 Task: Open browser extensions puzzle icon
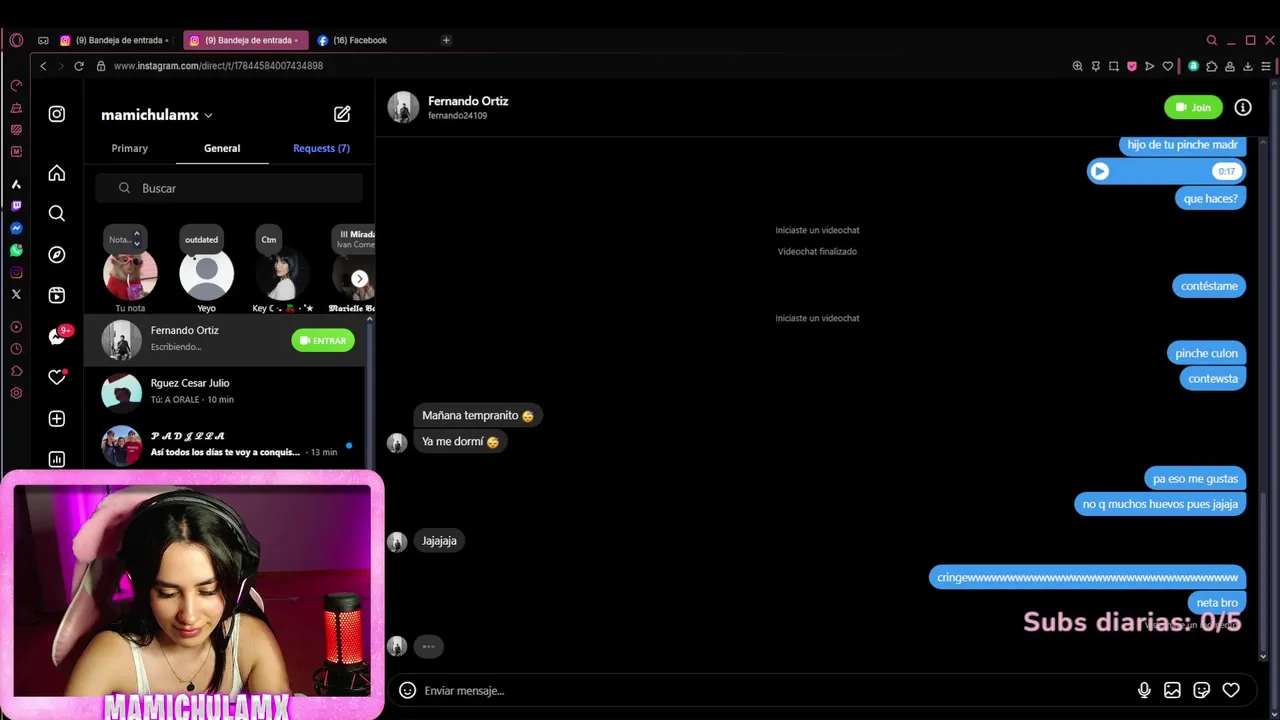pyautogui.click(x=1212, y=66)
